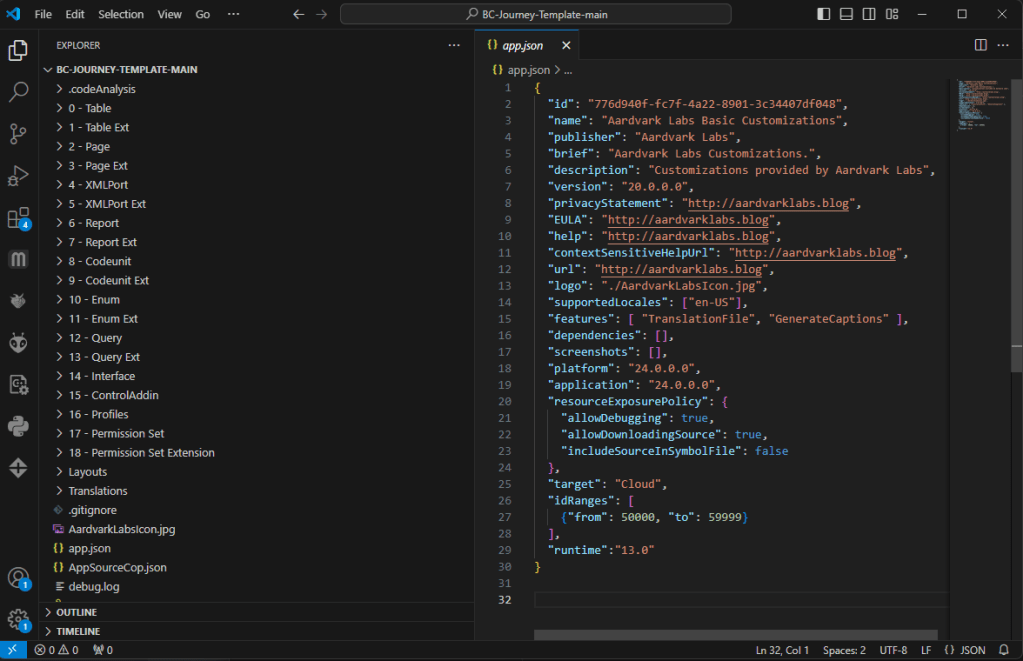Open the Accounts icon in activity bar

click(18, 578)
